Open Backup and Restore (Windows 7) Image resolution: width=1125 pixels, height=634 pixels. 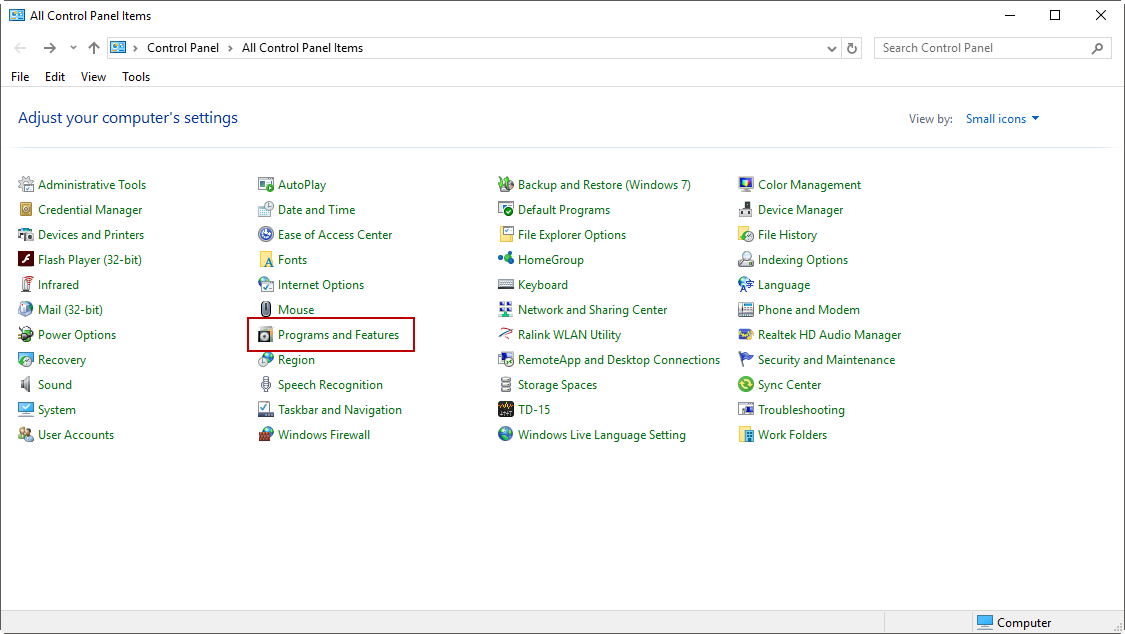click(x=603, y=184)
